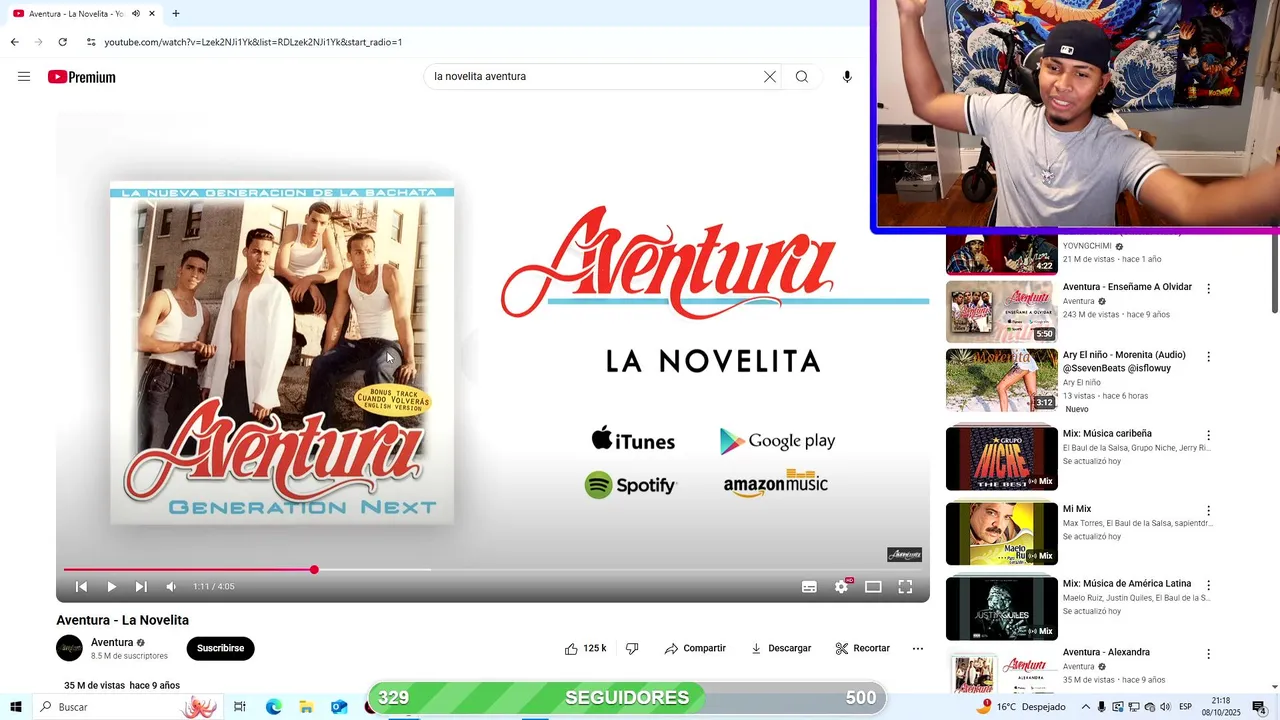This screenshot has height=720, width=1280.
Task: Go to the YouTube Premium home logo
Action: click(x=82, y=77)
